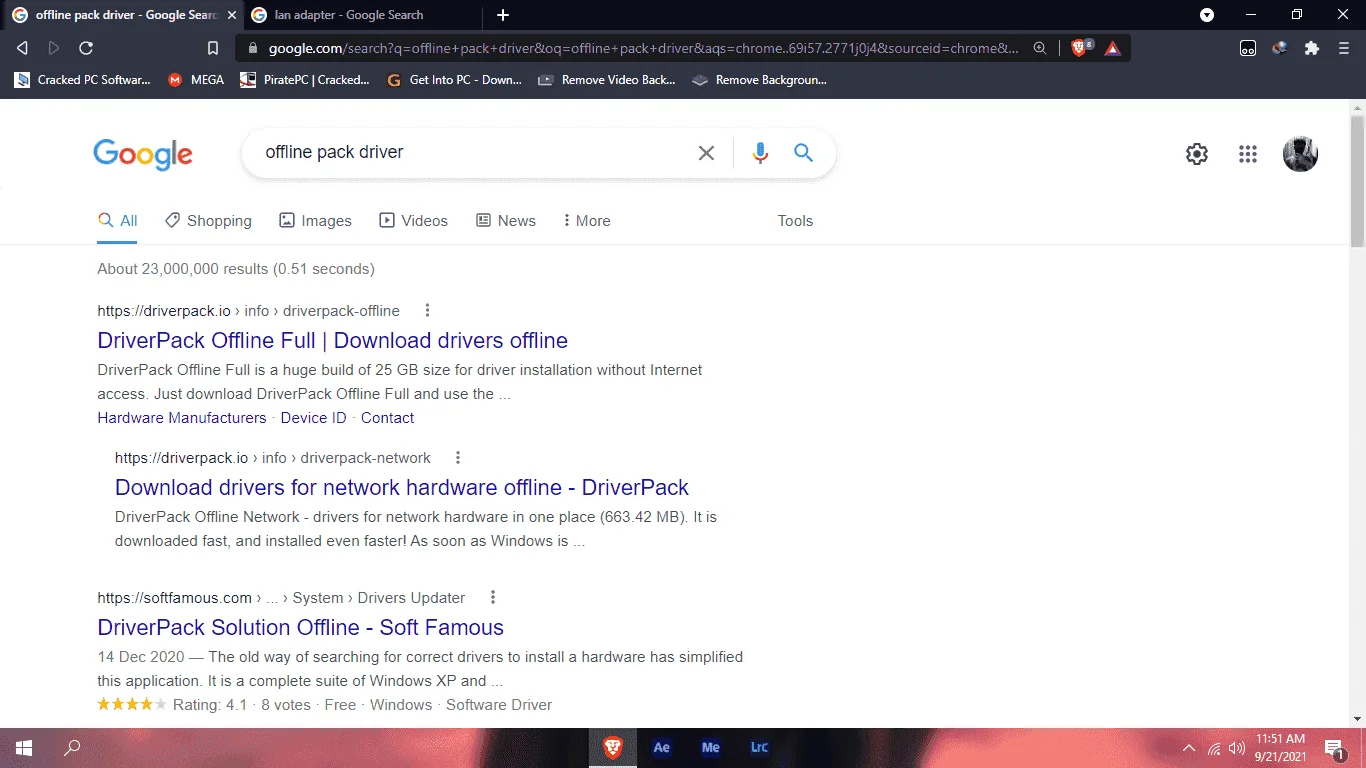Open Google quick settings gear
This screenshot has height=768, width=1366.
coord(1197,154)
